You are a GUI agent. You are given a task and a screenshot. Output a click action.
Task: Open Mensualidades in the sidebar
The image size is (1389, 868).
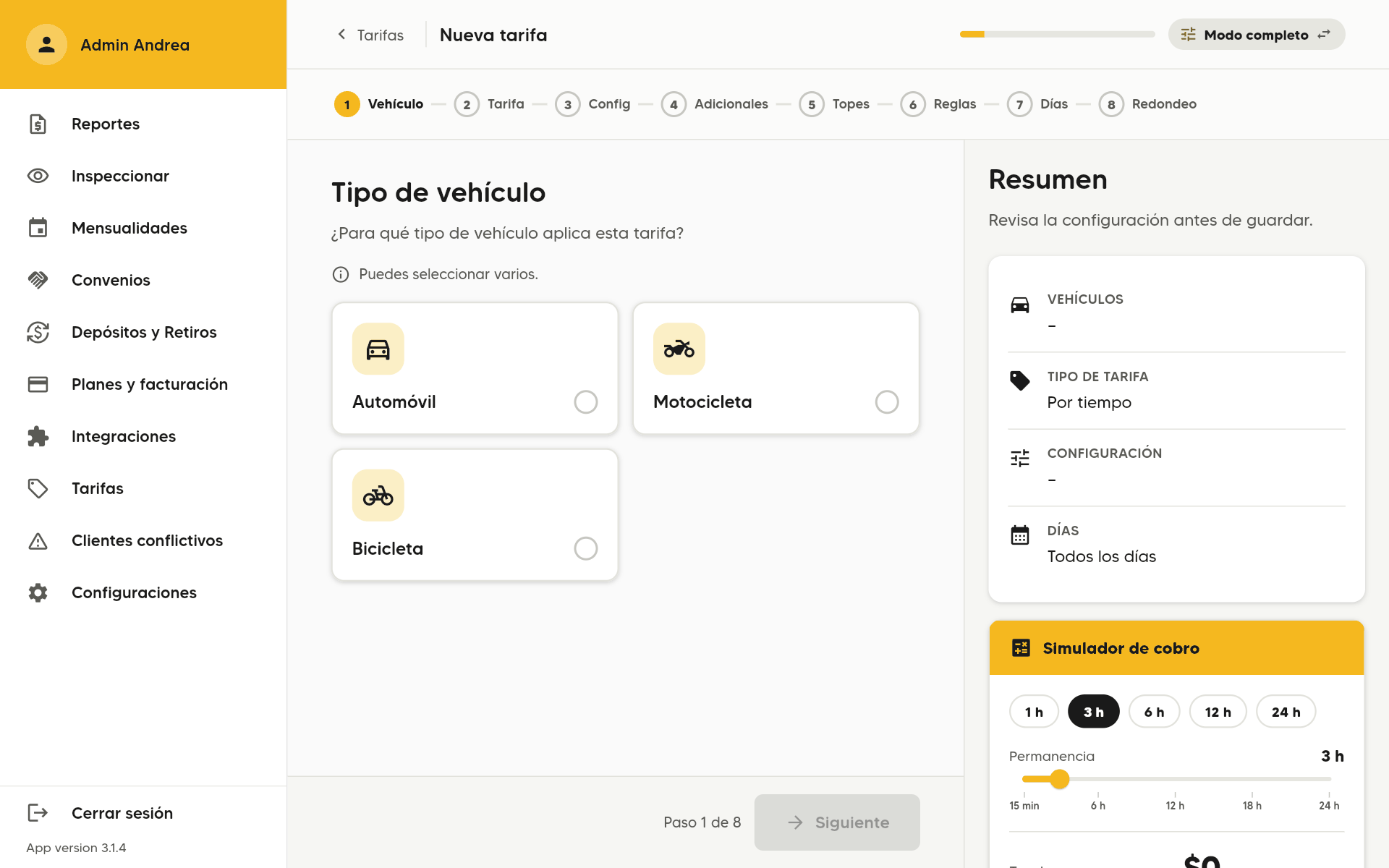click(143, 228)
